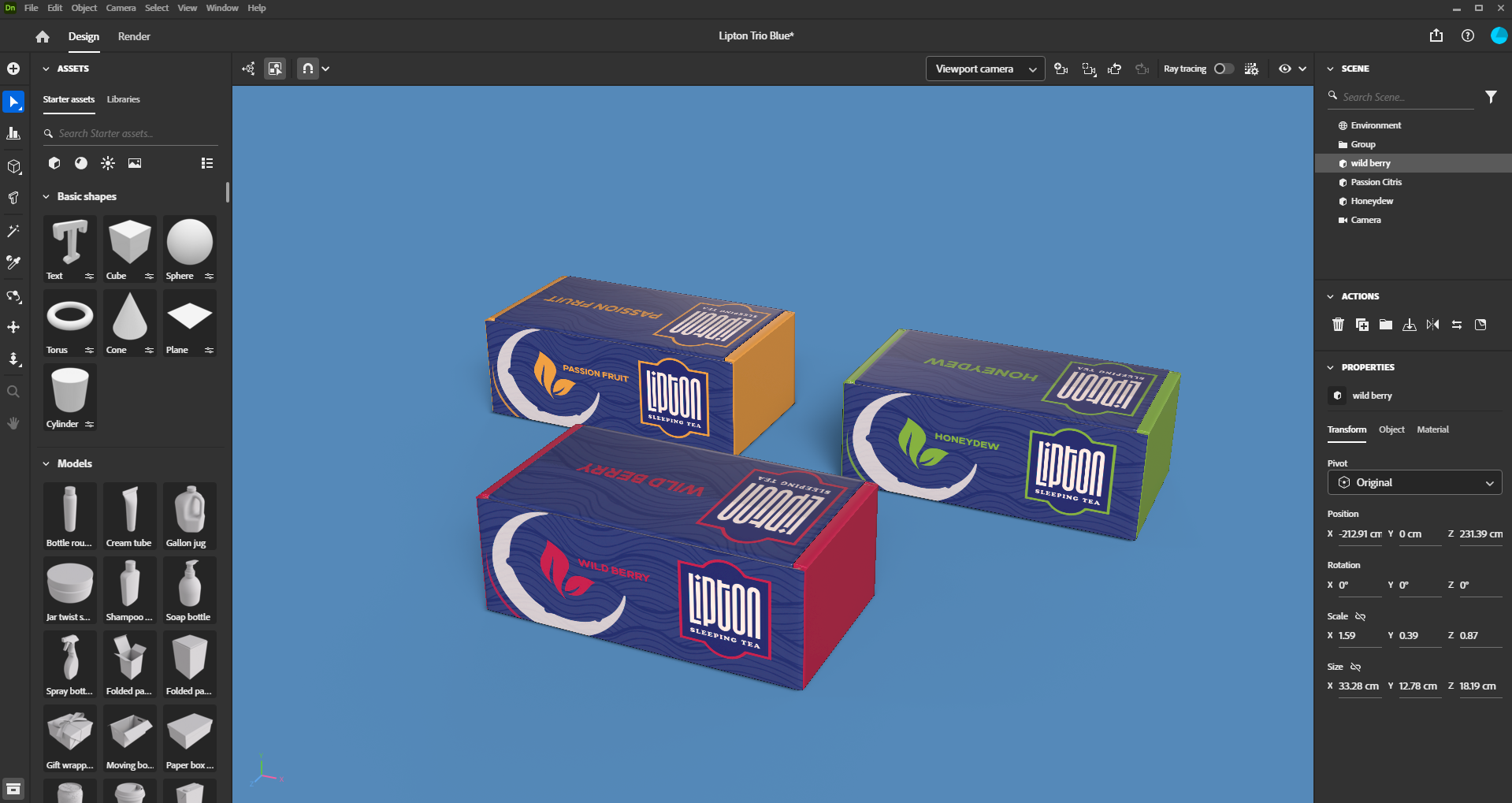
Task: Toggle the viewport visibility eye icon
Action: (1285, 69)
